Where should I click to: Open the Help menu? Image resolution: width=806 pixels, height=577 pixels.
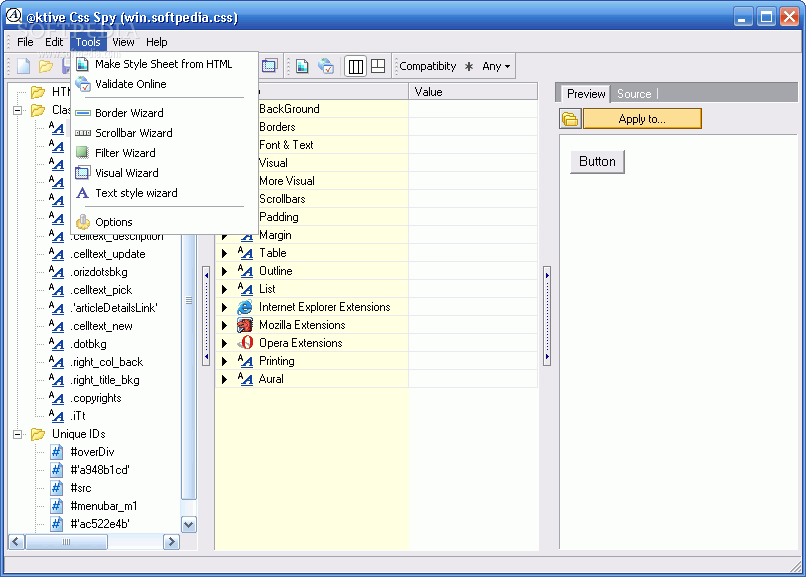point(157,42)
